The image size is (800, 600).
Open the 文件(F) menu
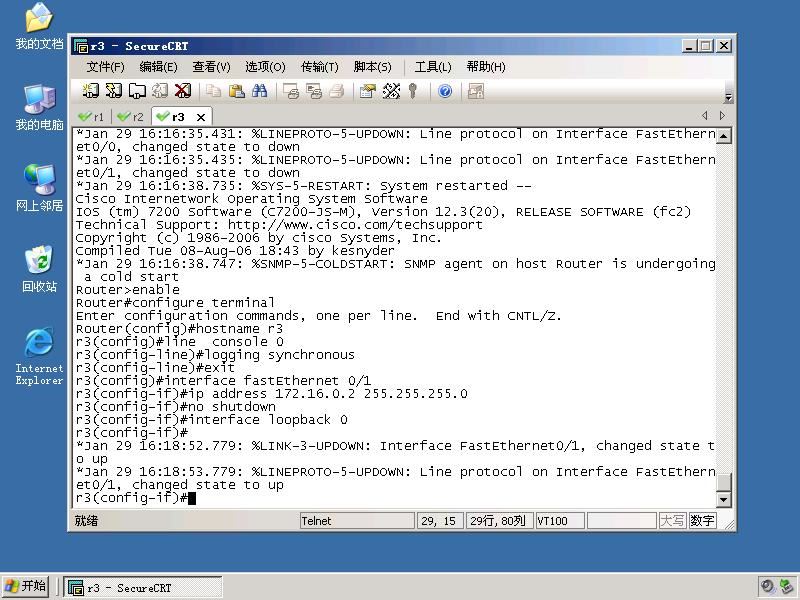pos(105,67)
